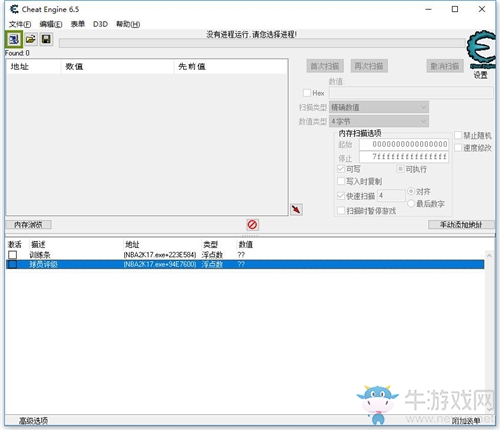Open the 文件(F) menu

pos(20,24)
